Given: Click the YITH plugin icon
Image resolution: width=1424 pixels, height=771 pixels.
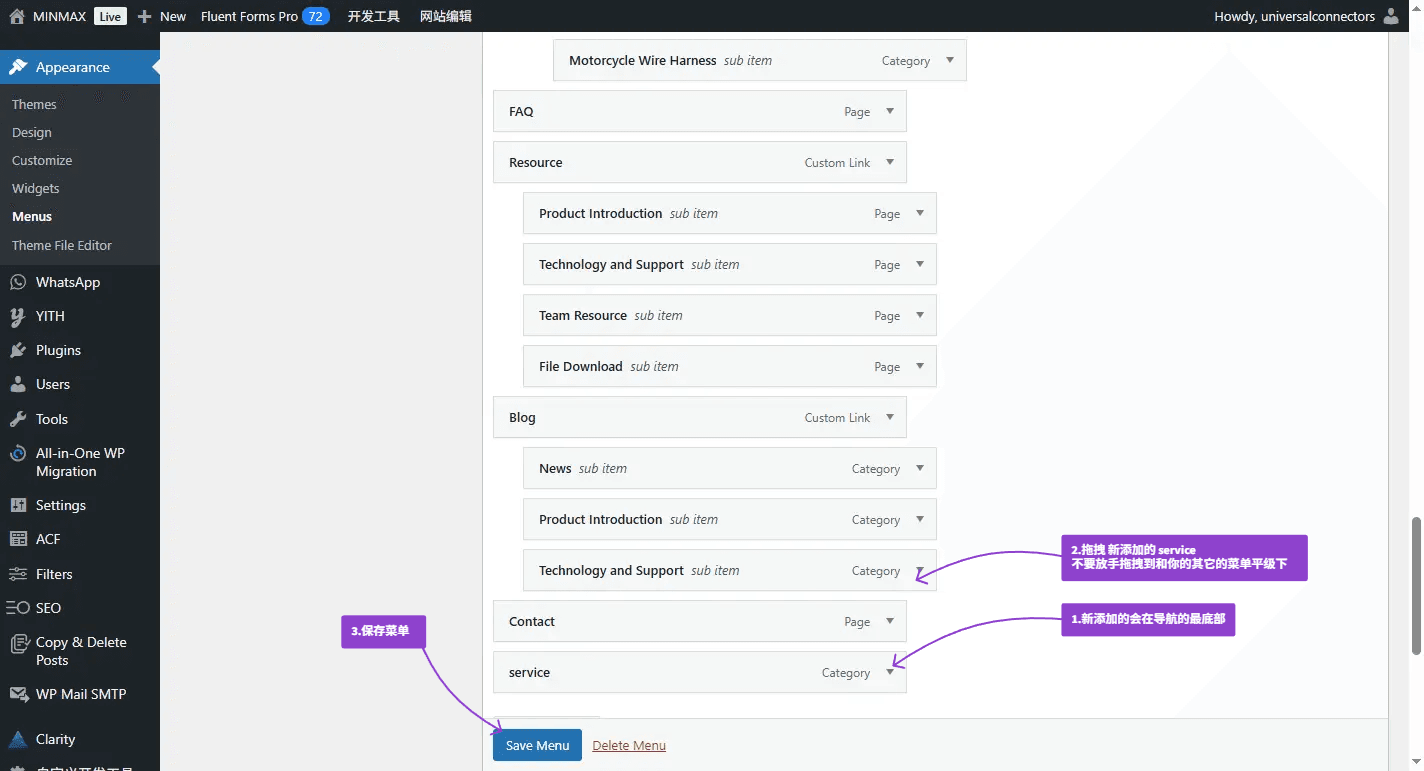Looking at the screenshot, I should click(x=17, y=317).
